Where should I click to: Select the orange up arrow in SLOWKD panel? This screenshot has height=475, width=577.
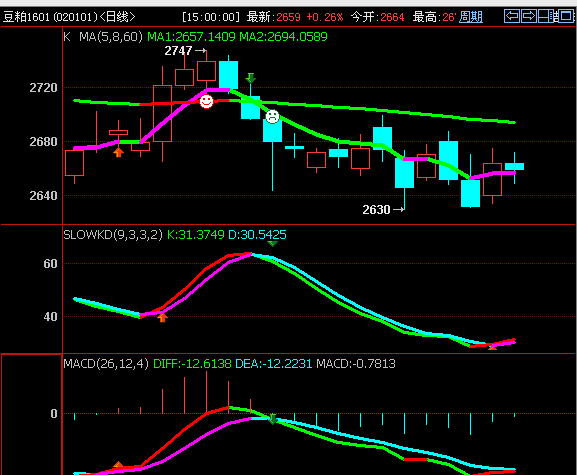point(162,318)
